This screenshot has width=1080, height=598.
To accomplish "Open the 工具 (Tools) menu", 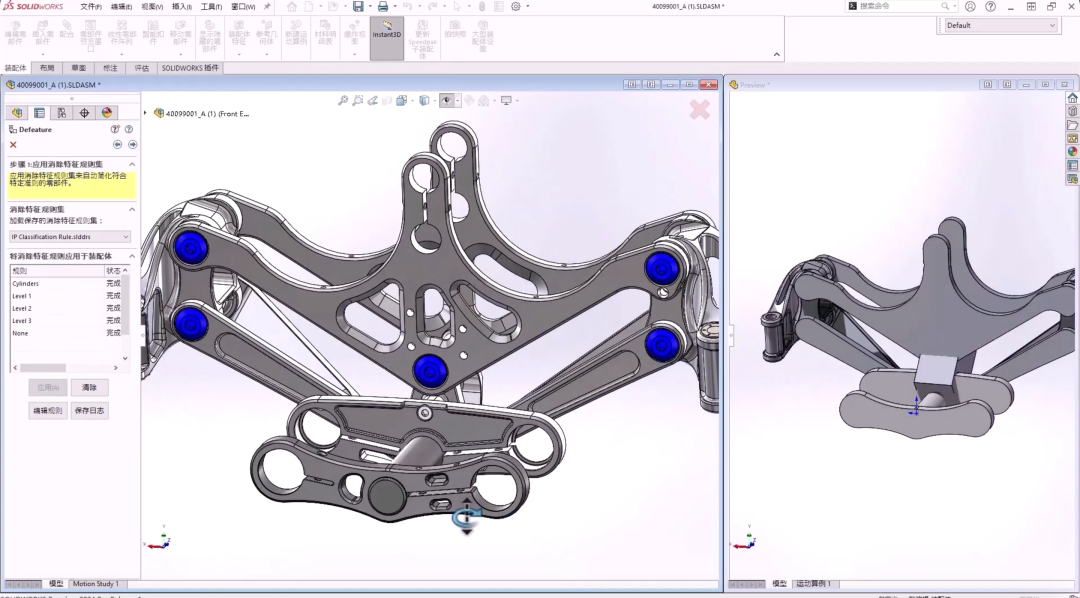I will (x=211, y=7).
